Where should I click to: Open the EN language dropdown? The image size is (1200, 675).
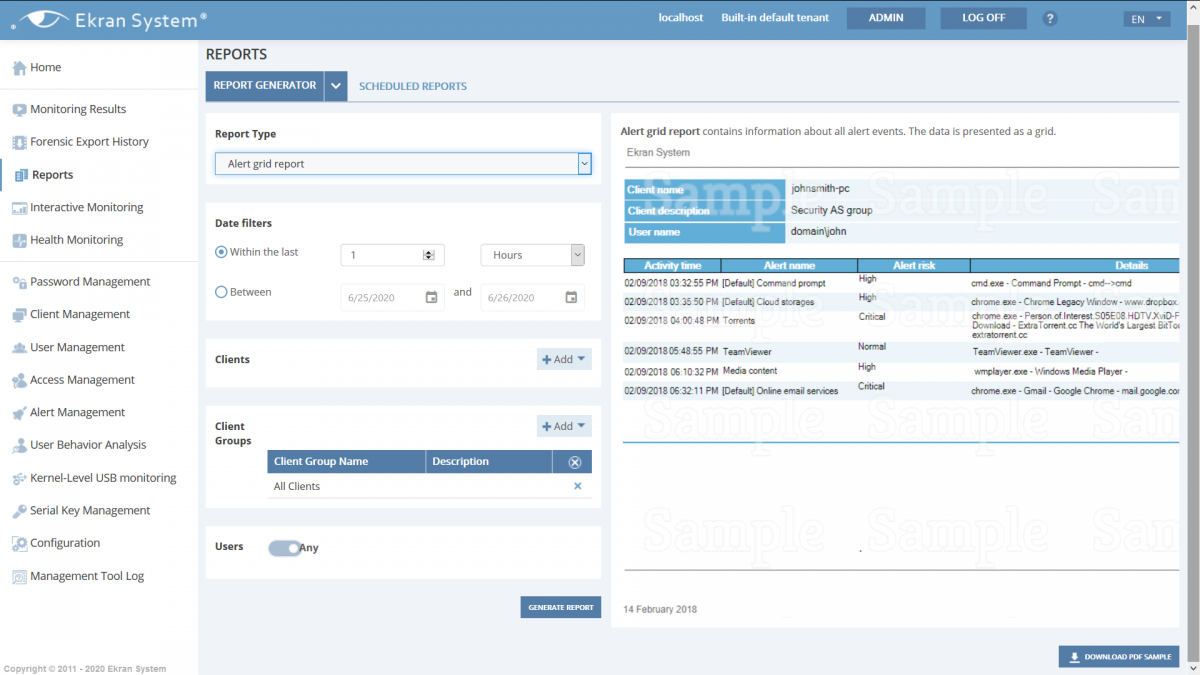pyautogui.click(x=1145, y=19)
